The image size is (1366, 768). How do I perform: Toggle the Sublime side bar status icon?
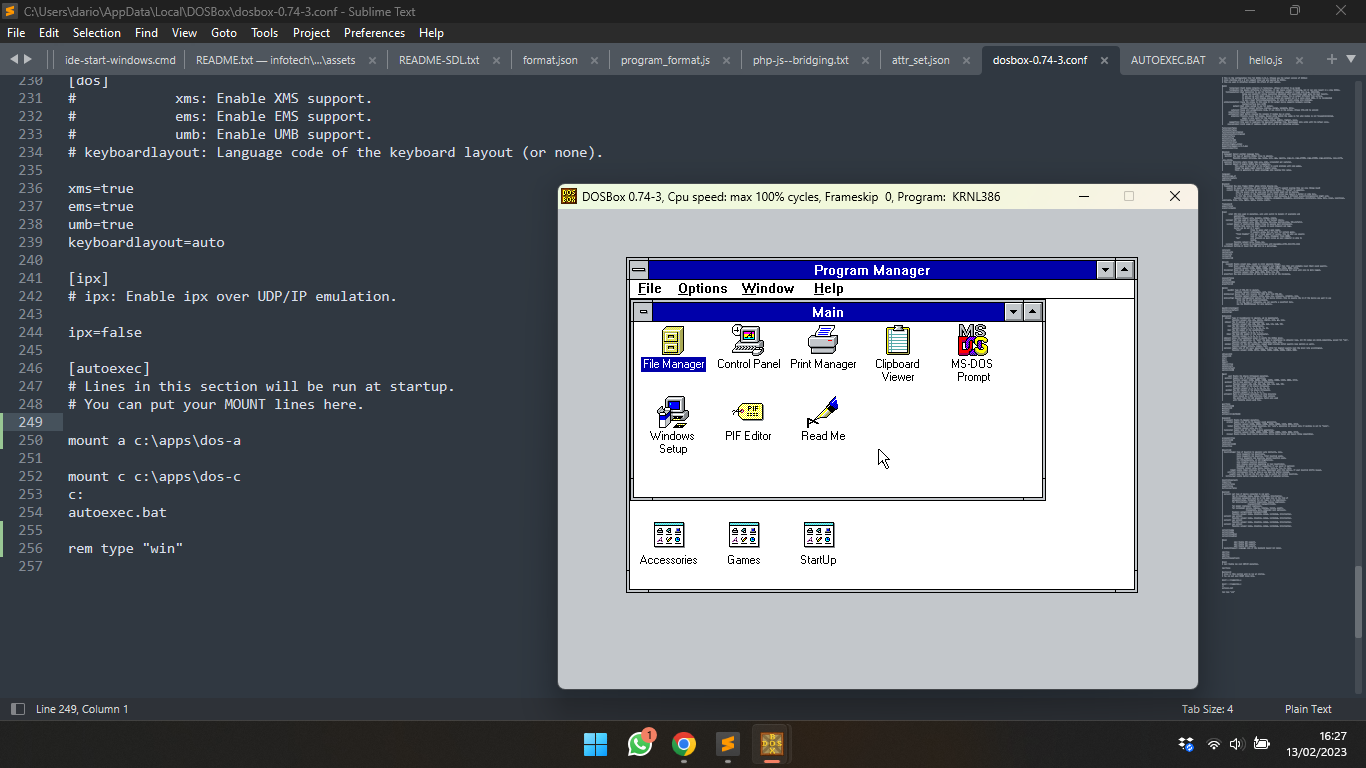(x=17, y=709)
